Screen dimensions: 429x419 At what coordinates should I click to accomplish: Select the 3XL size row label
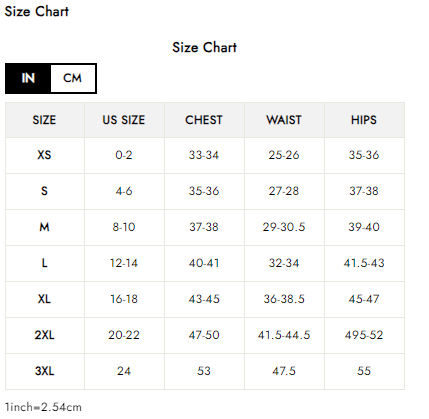[45, 371]
